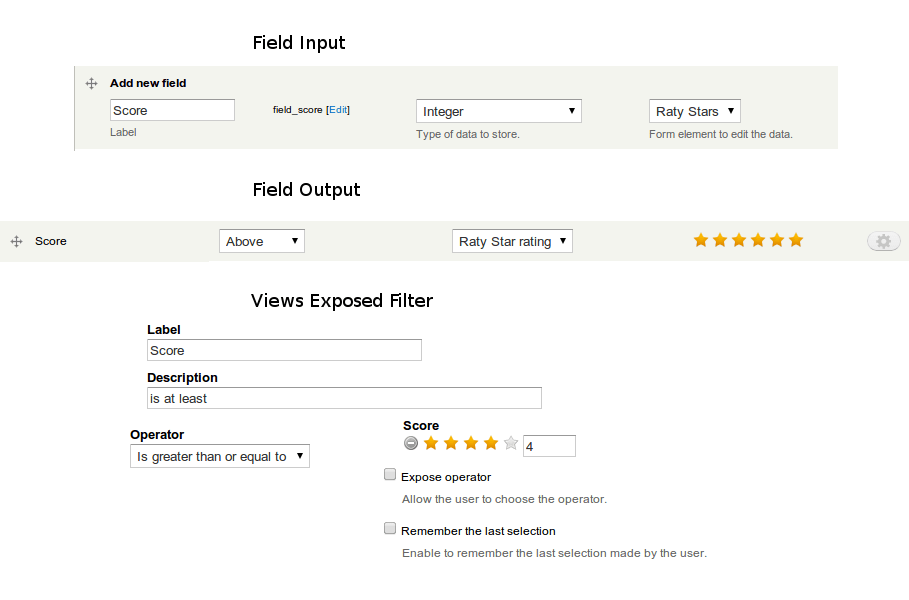Click drag handle next to Score row
This screenshot has height=600, width=909.
coord(16,241)
